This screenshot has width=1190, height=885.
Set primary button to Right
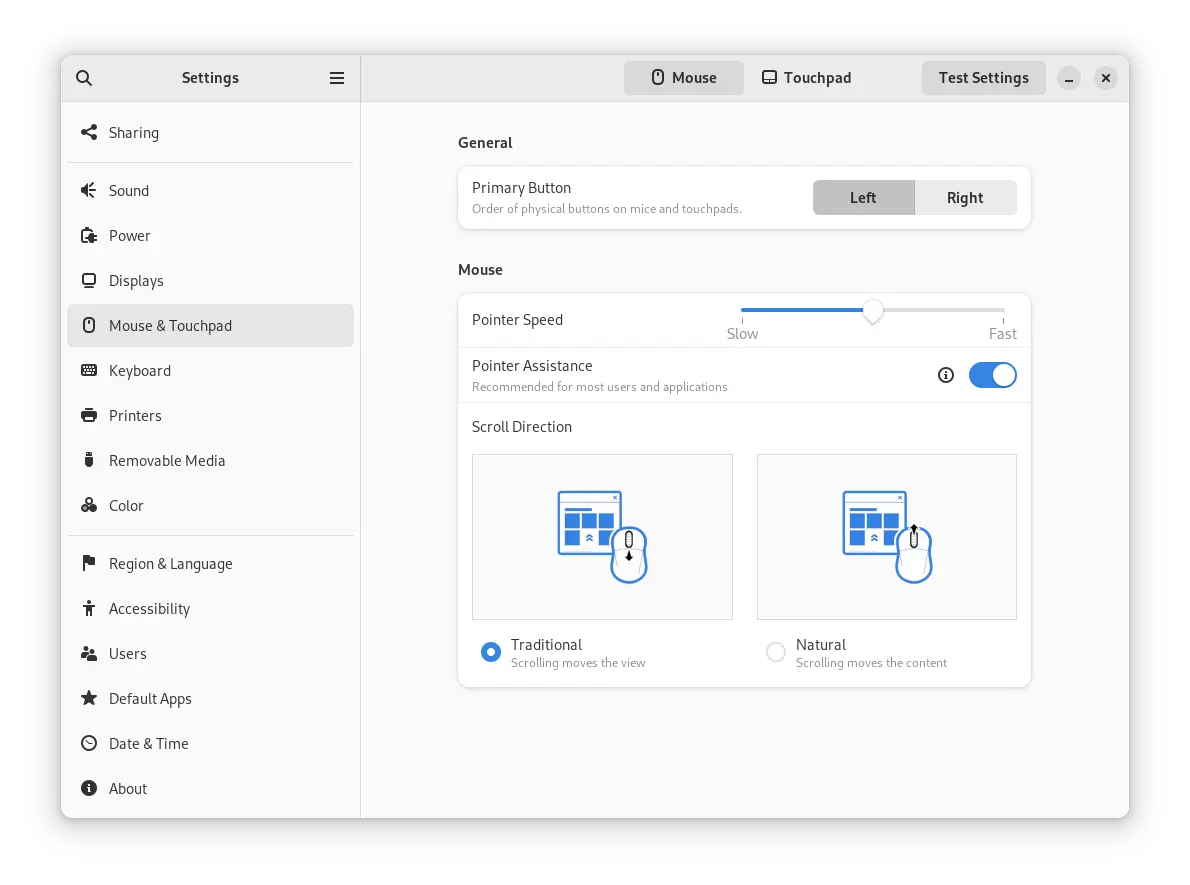click(965, 198)
